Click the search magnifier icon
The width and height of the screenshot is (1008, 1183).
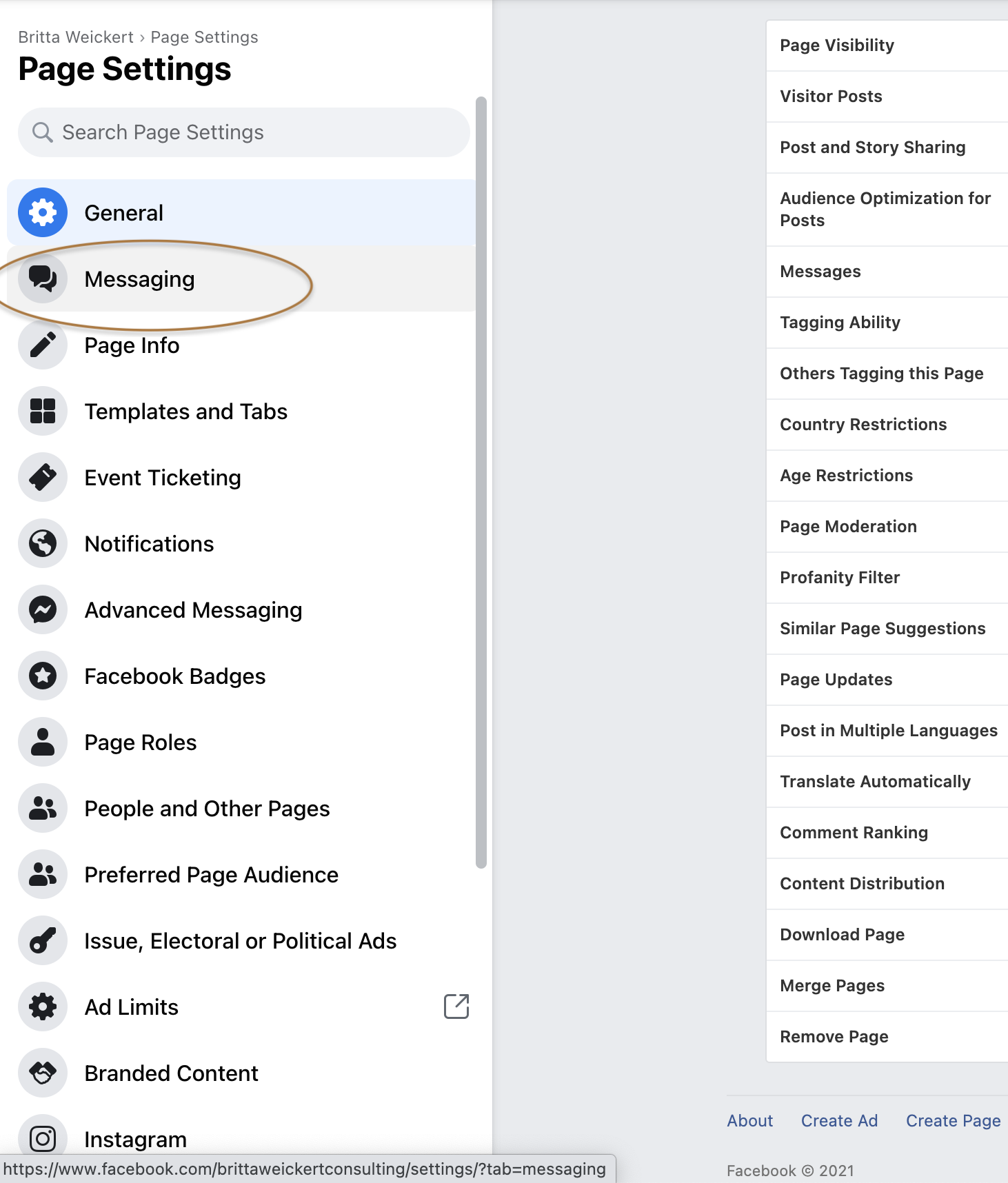(43, 132)
